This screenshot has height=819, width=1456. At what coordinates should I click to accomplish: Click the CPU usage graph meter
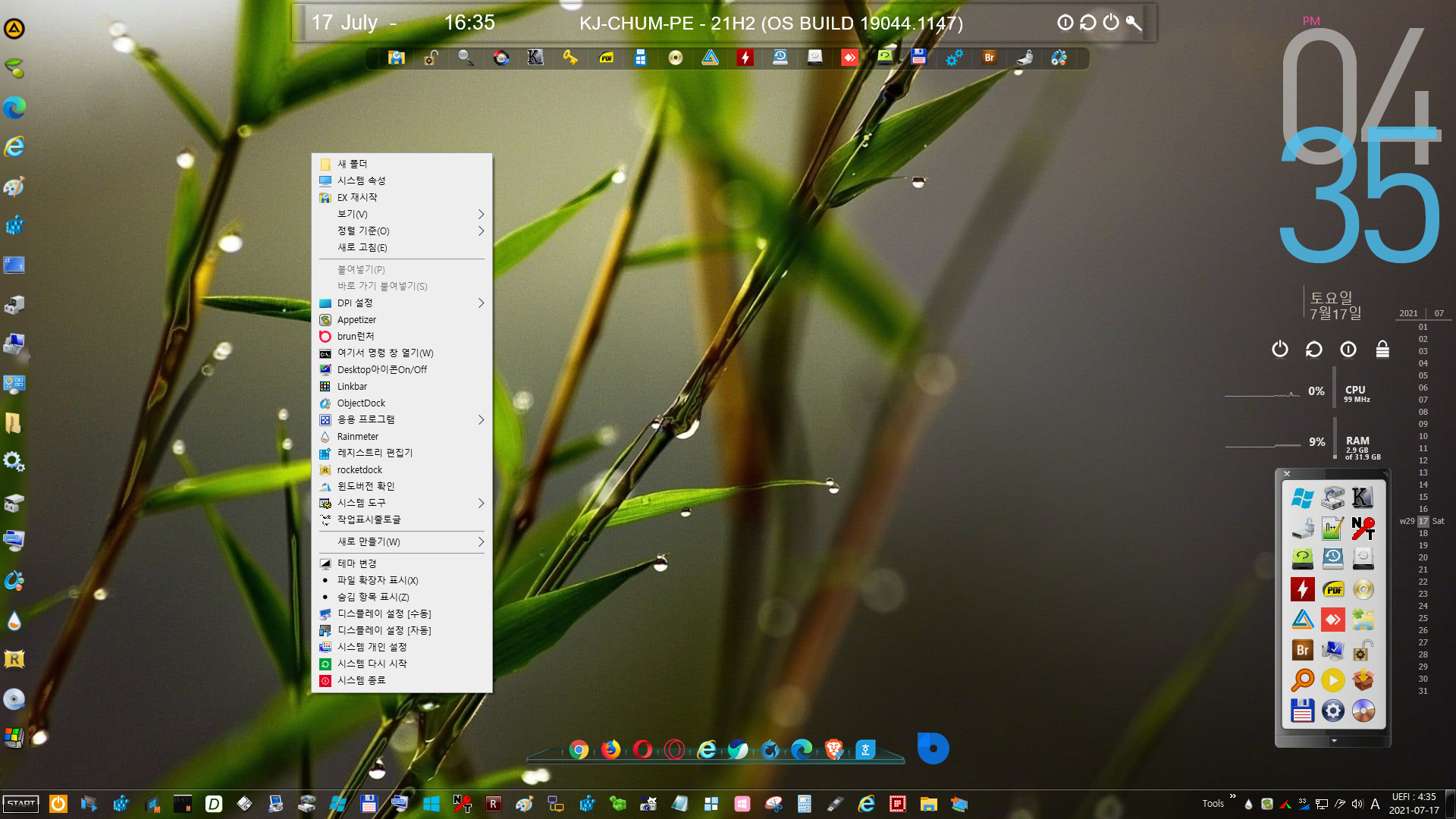click(1262, 394)
